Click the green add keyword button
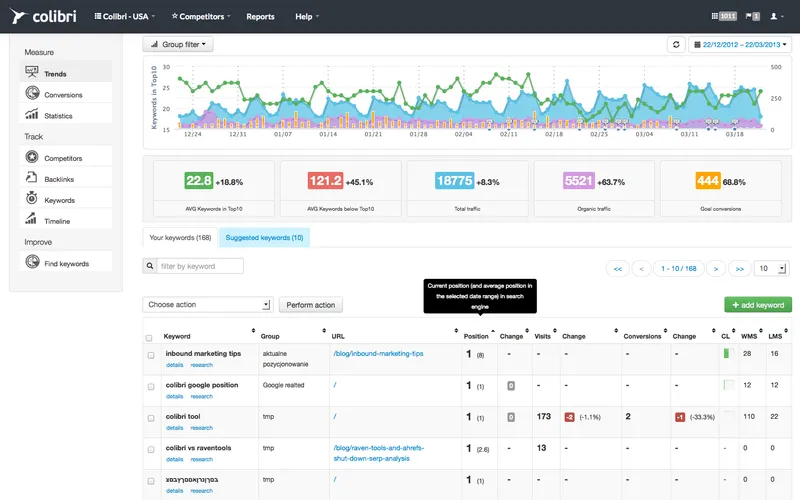Screen dimensions: 800x500 (x=758, y=305)
